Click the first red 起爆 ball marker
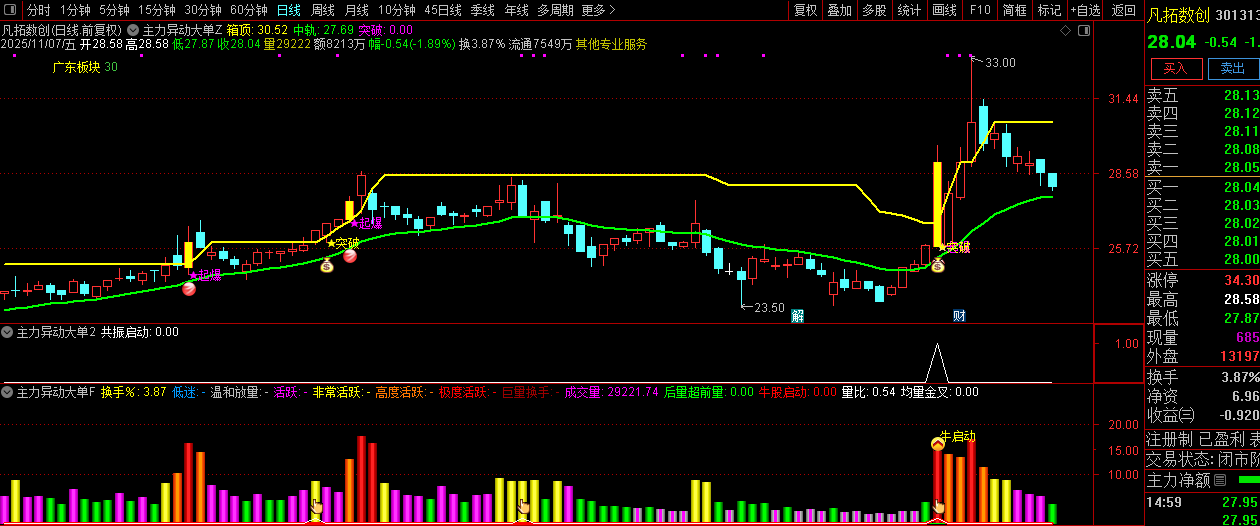Image resolution: width=1260 pixels, height=526 pixels. point(189,289)
